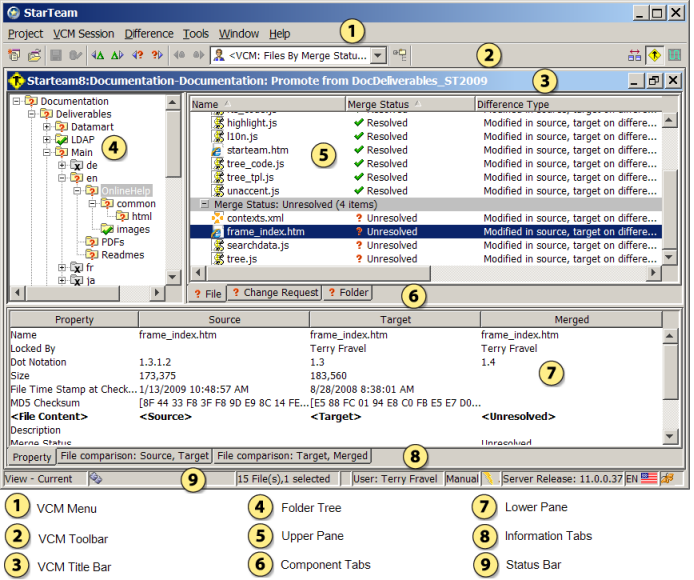Switch to the Change Request tab
Viewport: 694px width, 580px height.
click(274, 293)
